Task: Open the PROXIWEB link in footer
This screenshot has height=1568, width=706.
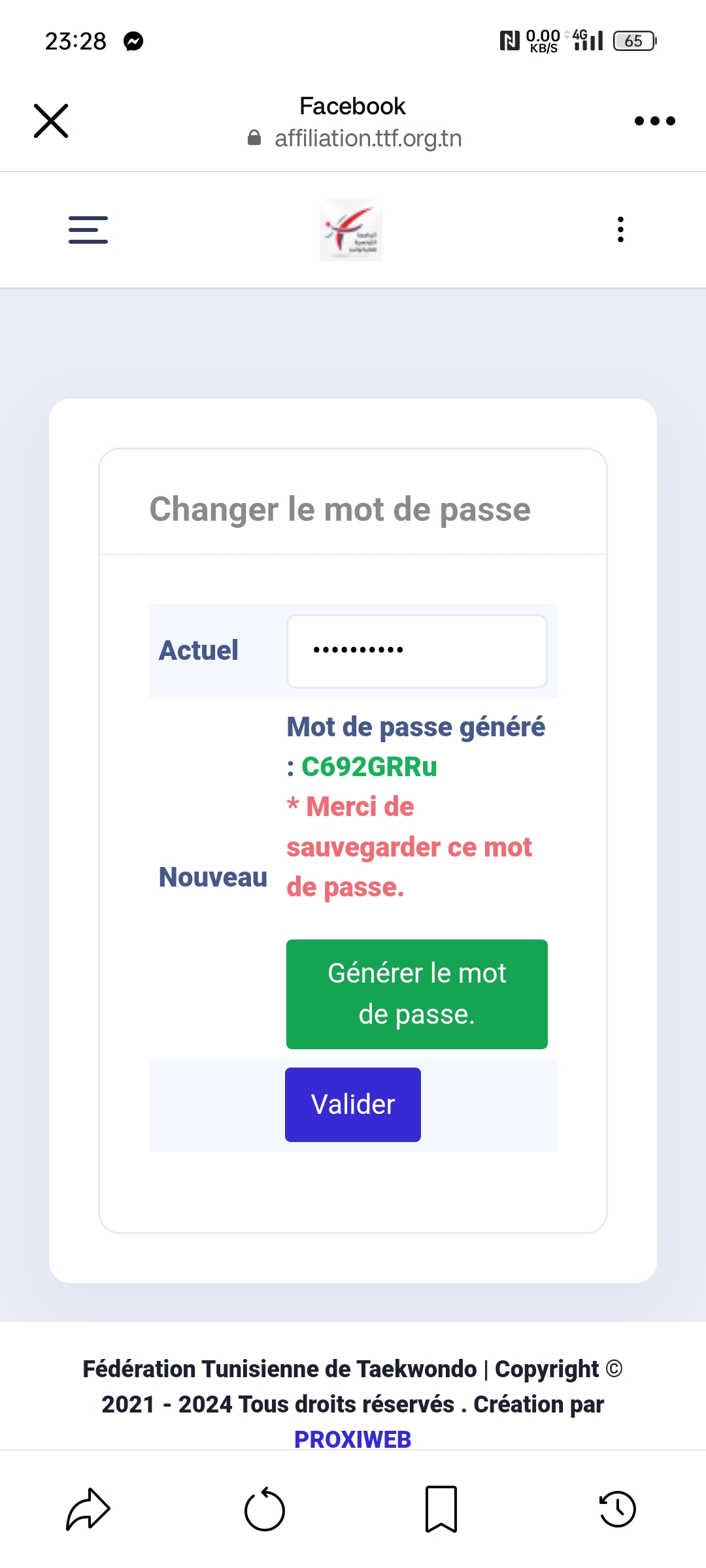Action: [x=353, y=1439]
